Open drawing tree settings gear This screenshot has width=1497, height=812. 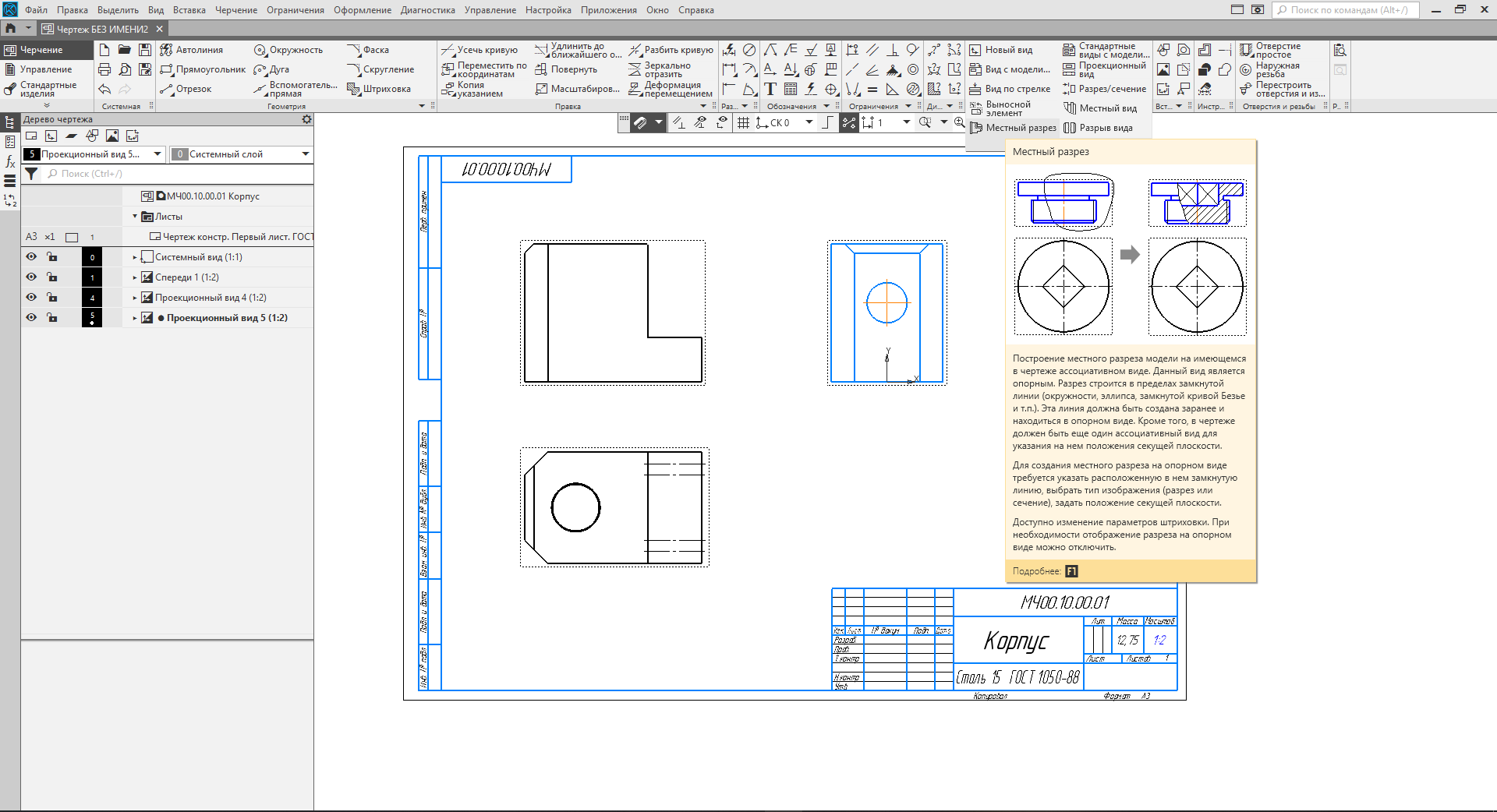(x=306, y=119)
